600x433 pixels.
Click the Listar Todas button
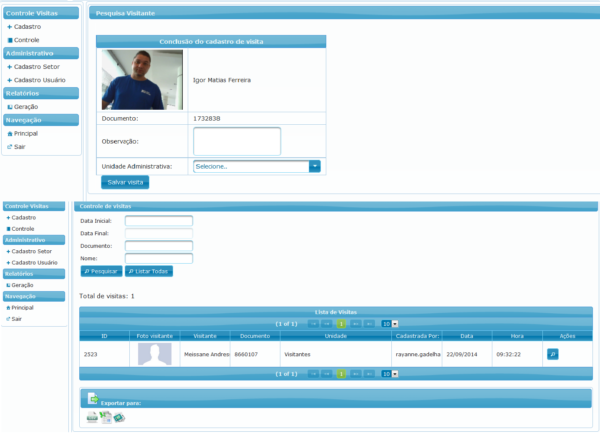click(149, 271)
